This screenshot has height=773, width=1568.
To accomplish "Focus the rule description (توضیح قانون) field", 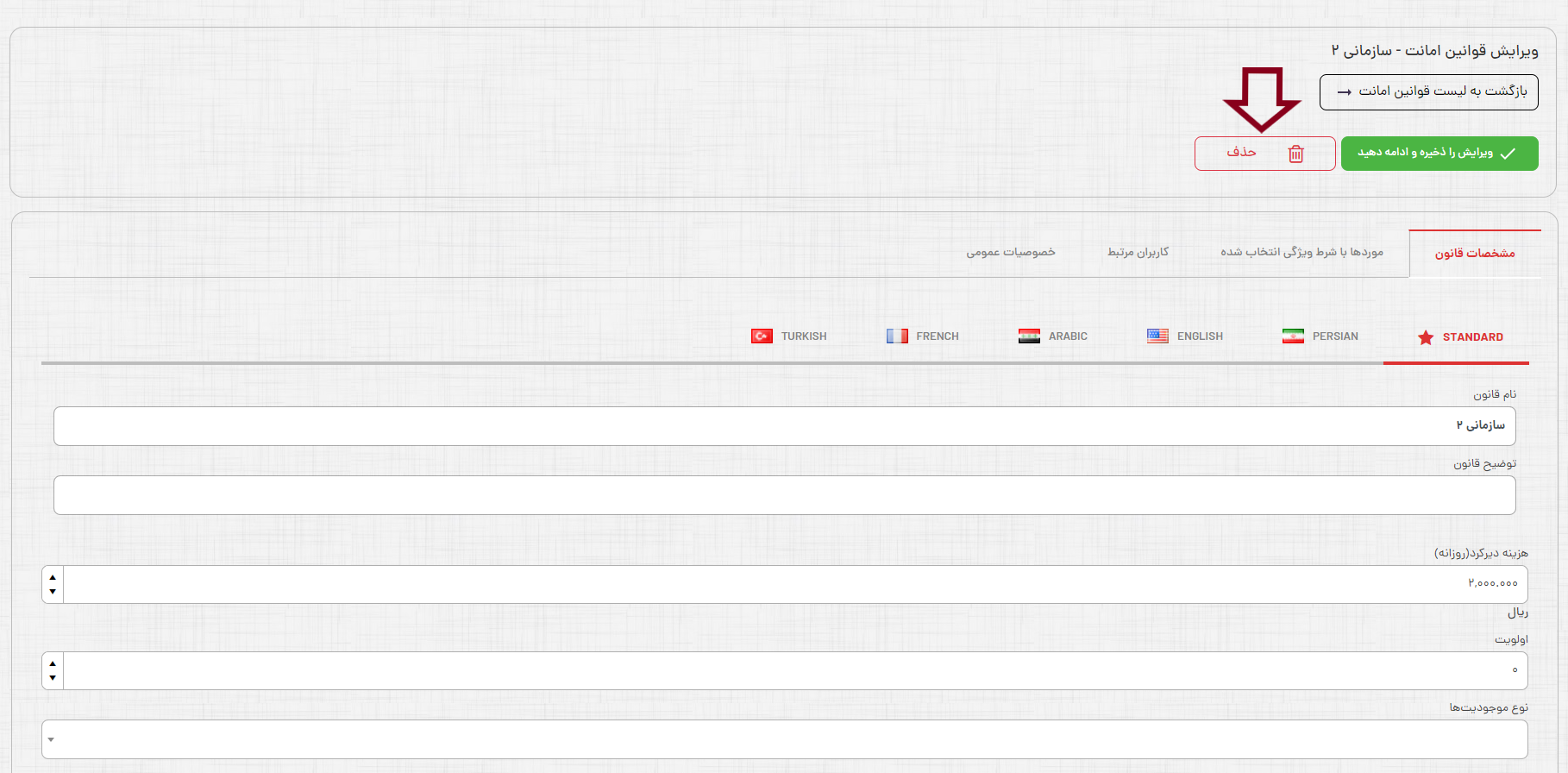I will pos(784,495).
